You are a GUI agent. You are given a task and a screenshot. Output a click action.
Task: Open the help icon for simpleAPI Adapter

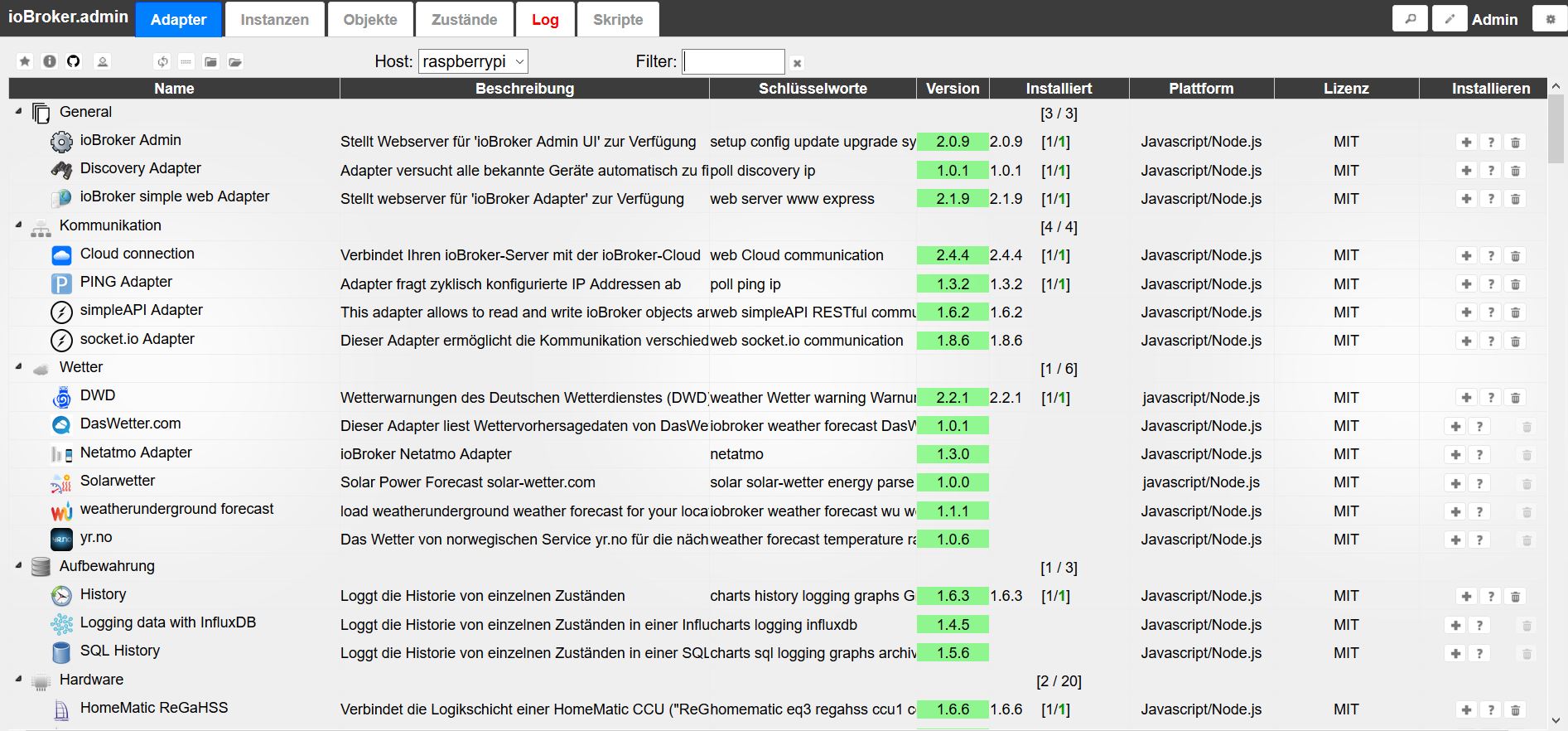pyautogui.click(x=1491, y=312)
